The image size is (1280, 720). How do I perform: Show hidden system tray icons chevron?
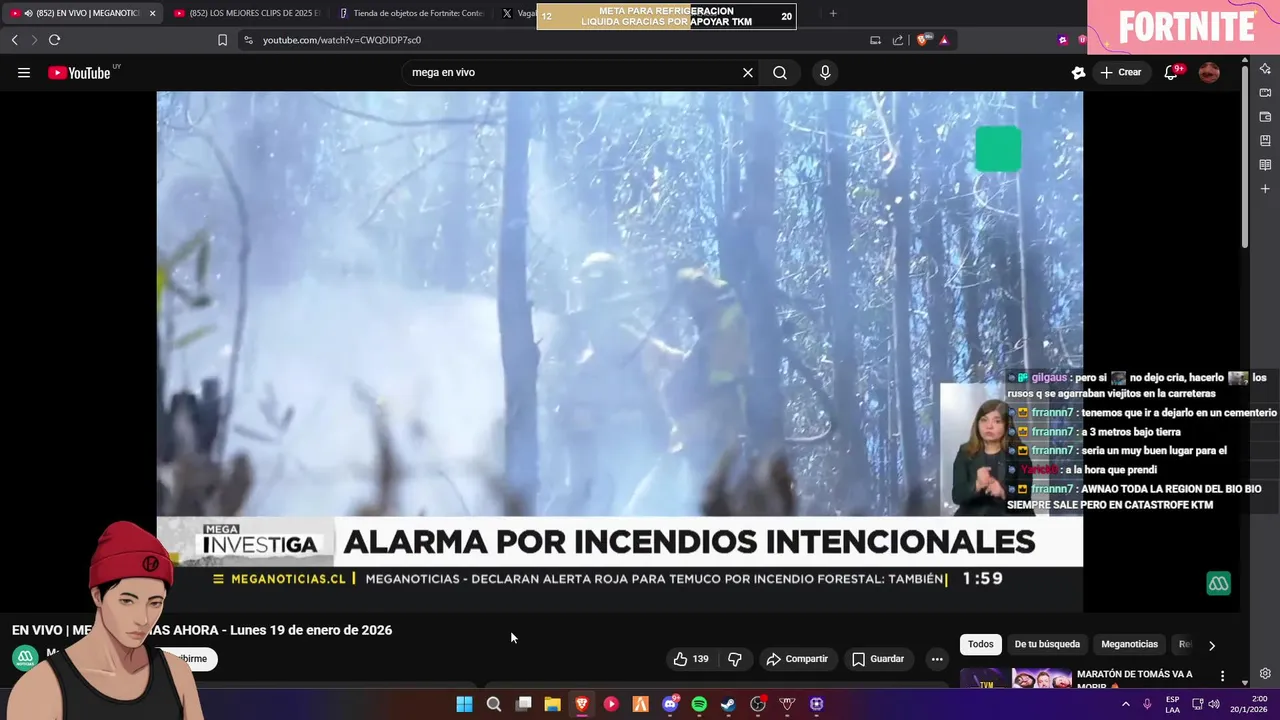(1126, 704)
